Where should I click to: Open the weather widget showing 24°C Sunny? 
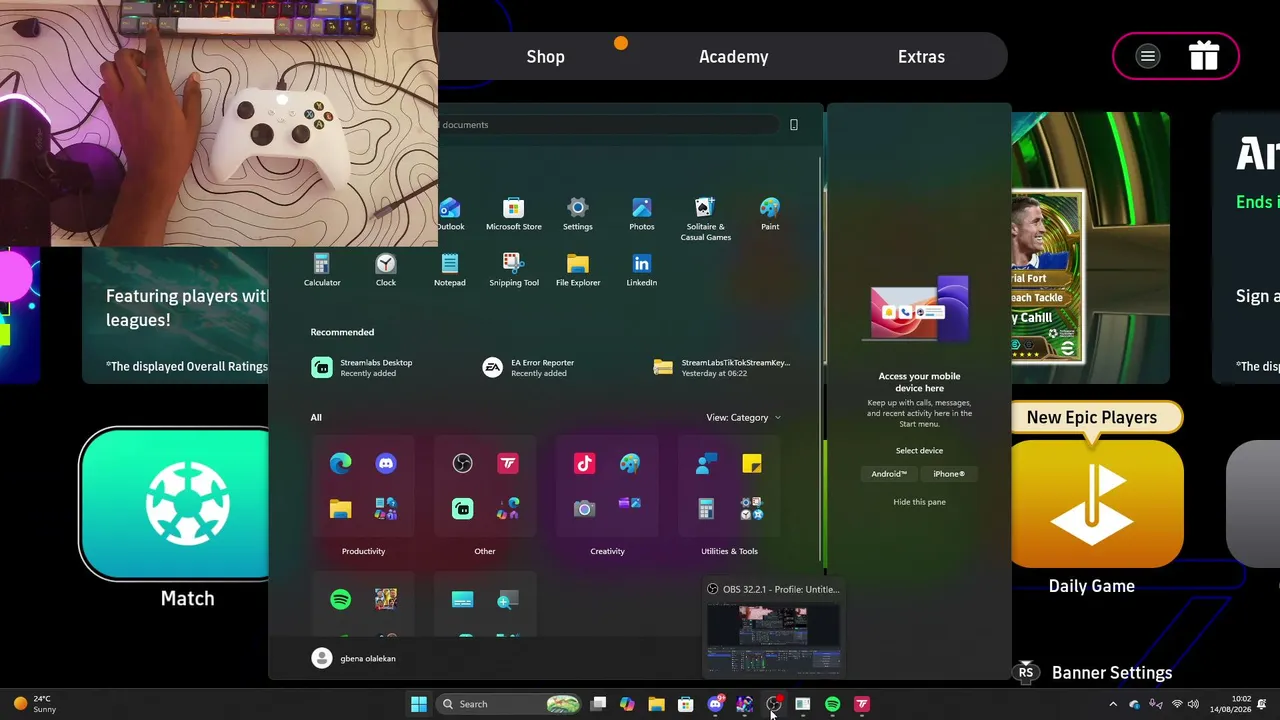[x=34, y=704]
